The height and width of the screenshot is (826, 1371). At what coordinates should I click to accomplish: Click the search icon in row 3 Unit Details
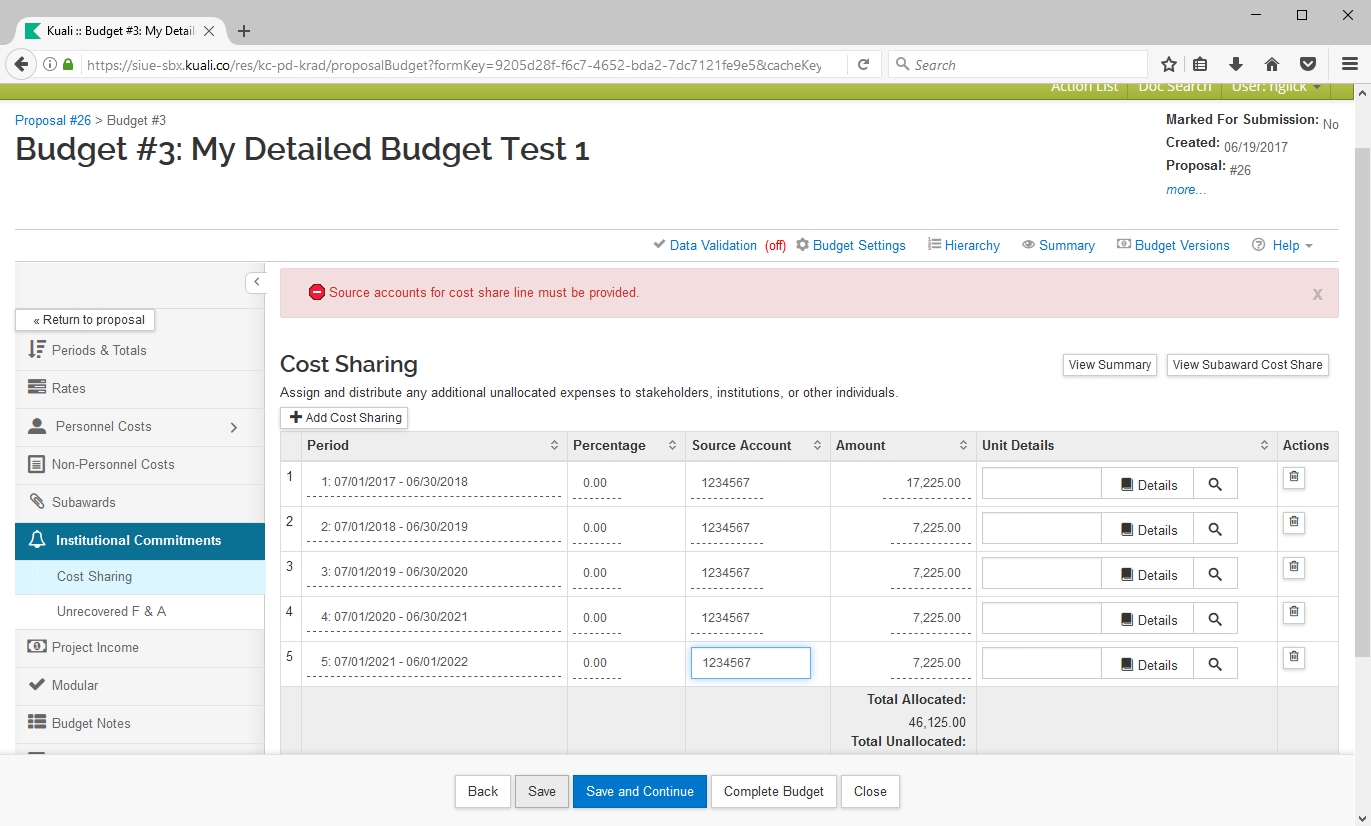pyautogui.click(x=1215, y=575)
